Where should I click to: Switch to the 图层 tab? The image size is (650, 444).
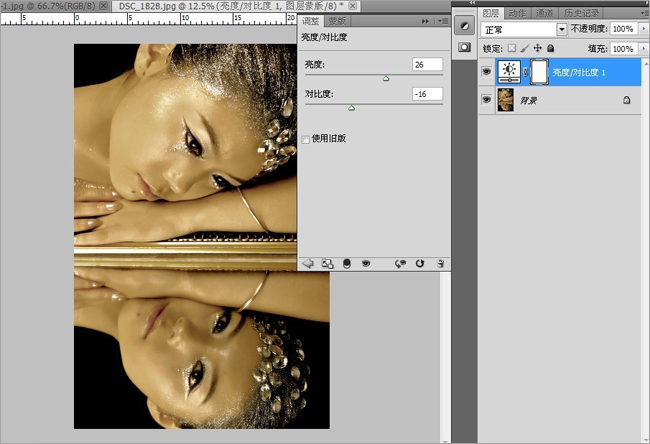491,13
